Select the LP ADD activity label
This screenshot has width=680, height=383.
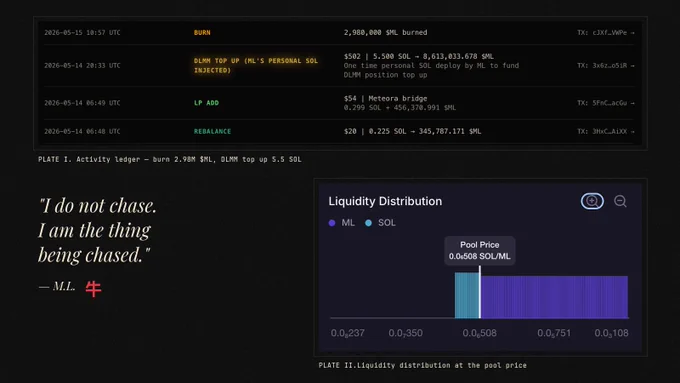(x=206, y=103)
